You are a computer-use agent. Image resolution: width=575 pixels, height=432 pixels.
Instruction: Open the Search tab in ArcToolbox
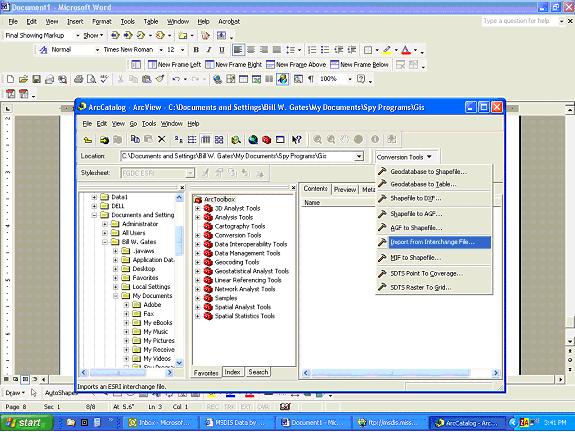click(258, 372)
